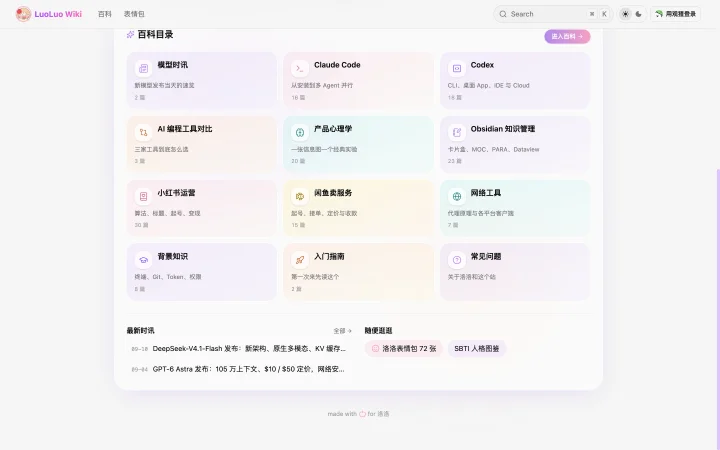The image size is (720, 450).
Task: Click the heart icon in the footer
Action: tap(362, 414)
